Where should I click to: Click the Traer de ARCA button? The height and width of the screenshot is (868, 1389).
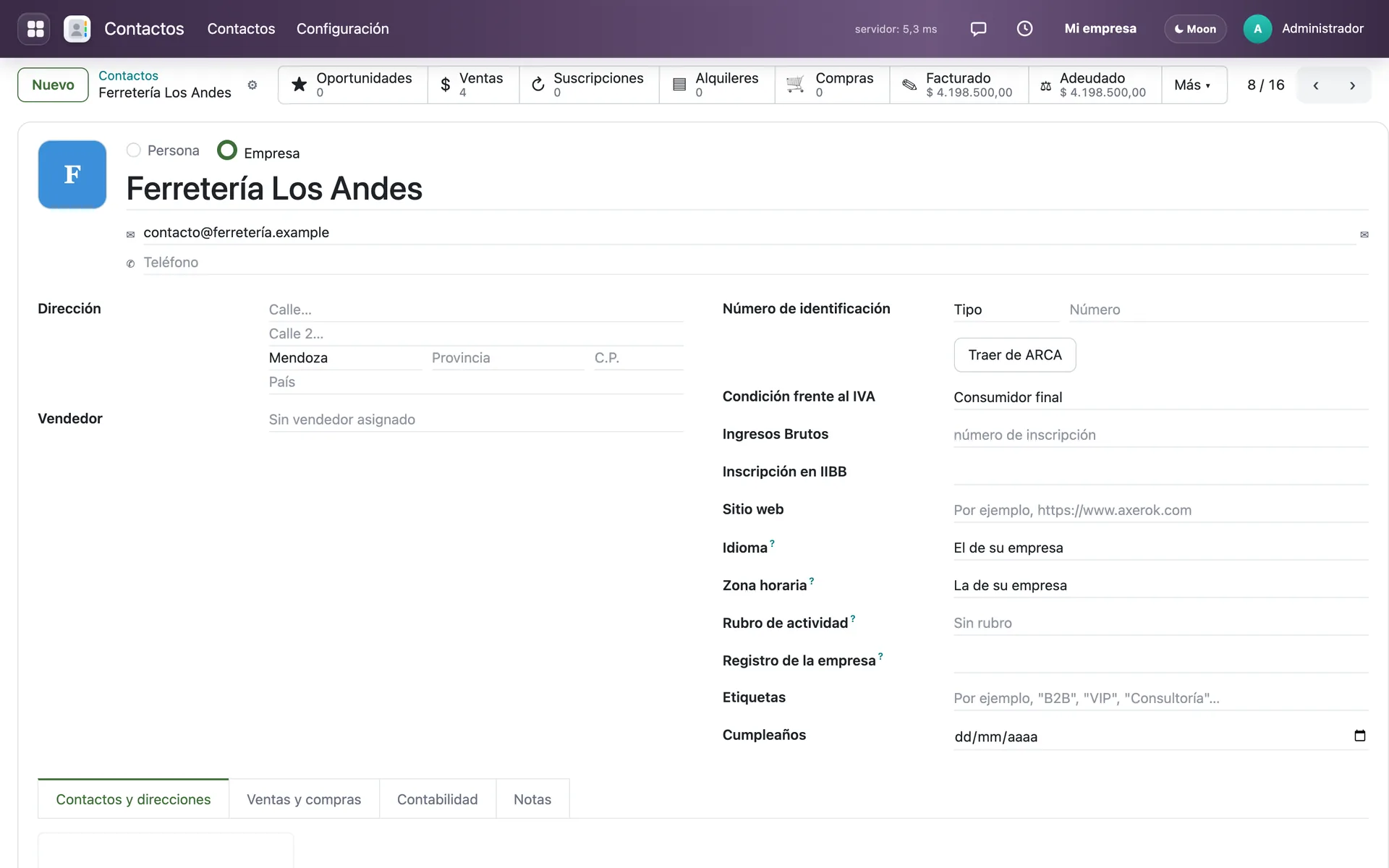pyautogui.click(x=1014, y=355)
